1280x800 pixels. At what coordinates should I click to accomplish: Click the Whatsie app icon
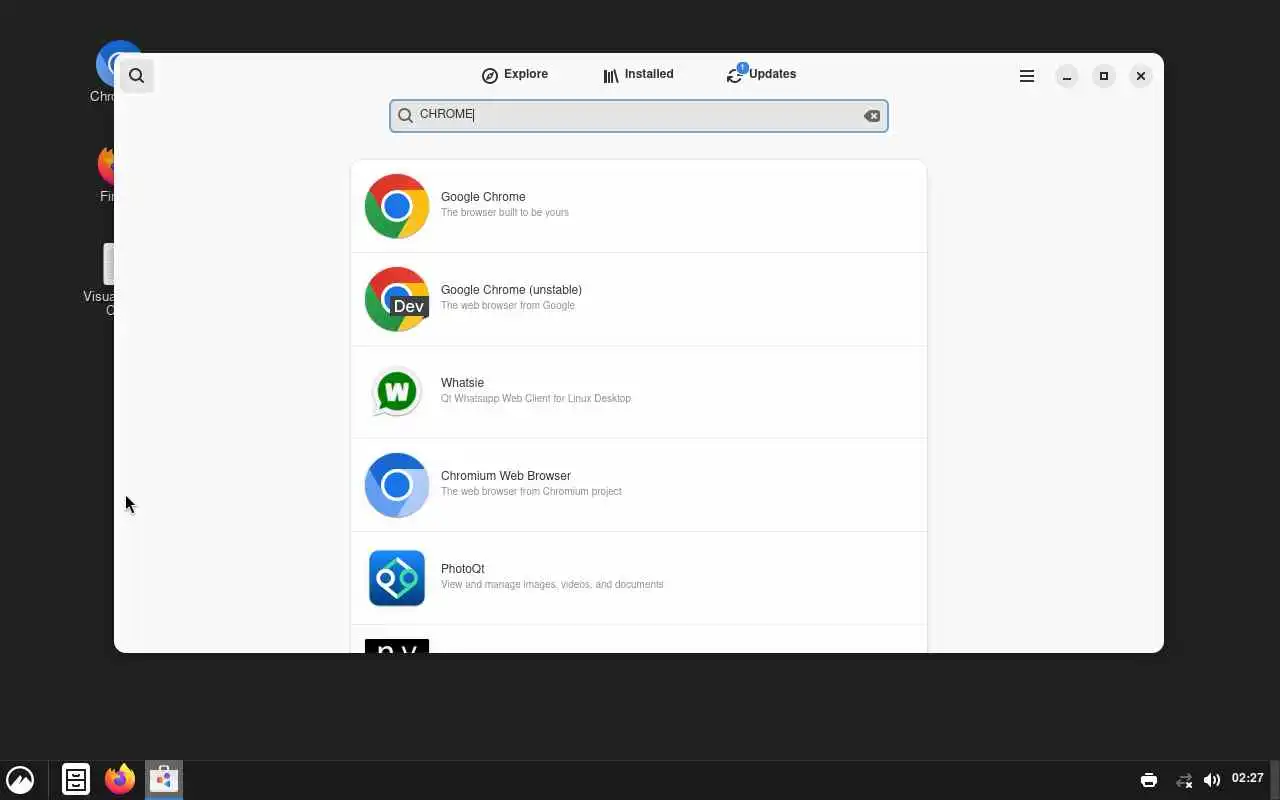pos(397,392)
